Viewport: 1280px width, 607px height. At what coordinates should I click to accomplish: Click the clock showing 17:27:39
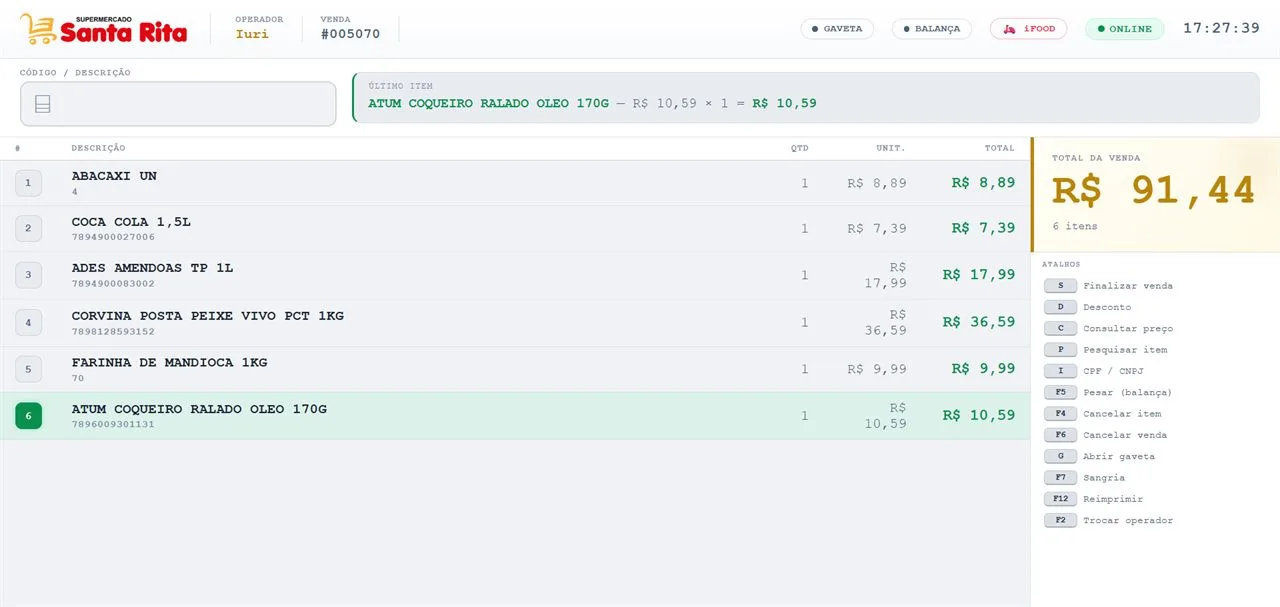pyautogui.click(x=1221, y=28)
